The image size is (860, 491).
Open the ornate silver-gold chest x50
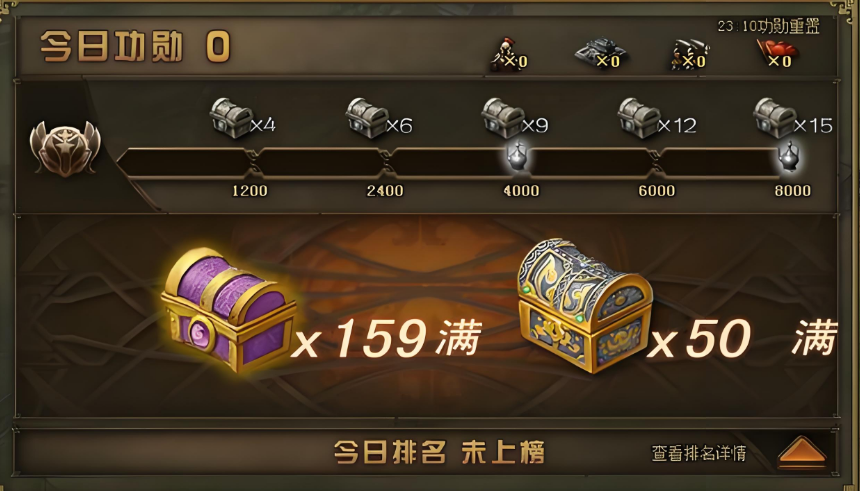click(585, 306)
